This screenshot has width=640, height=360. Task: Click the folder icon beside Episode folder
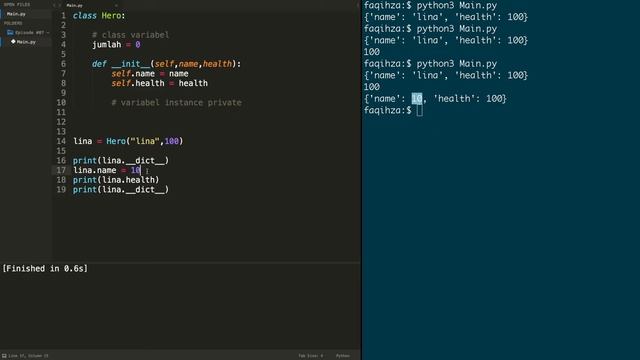[x=10, y=32]
